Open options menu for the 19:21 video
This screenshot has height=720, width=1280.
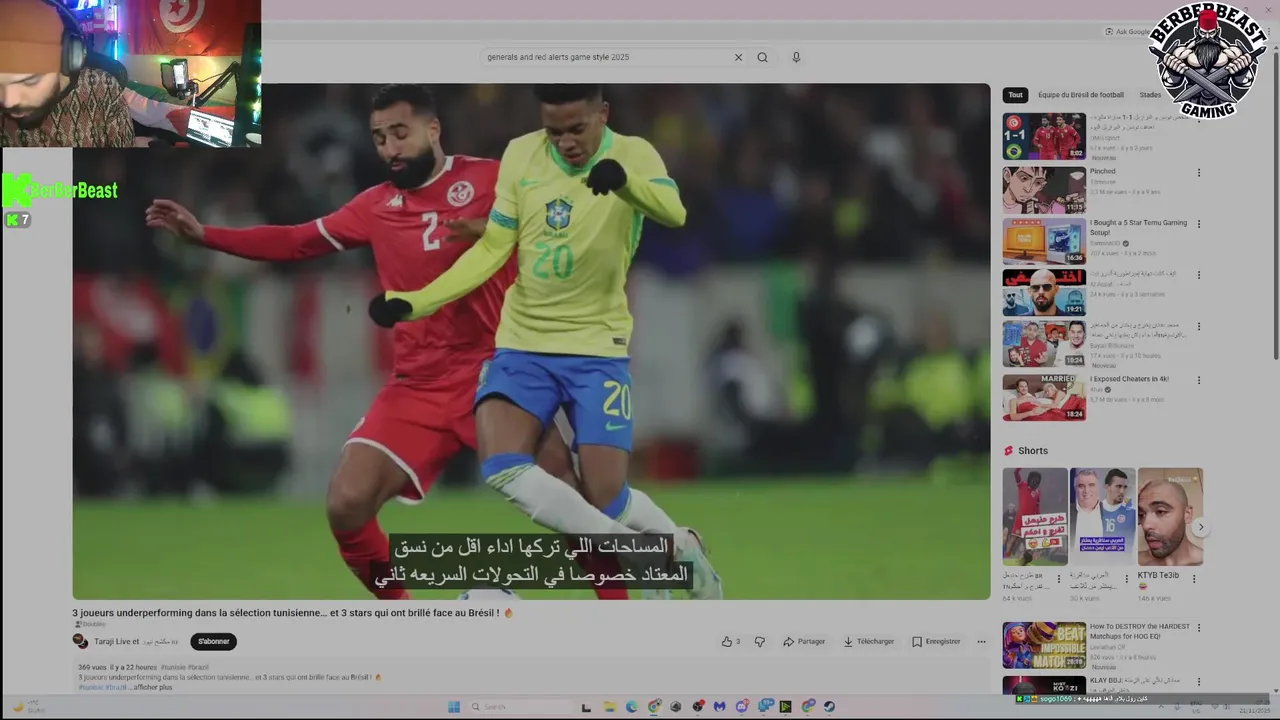(1199, 275)
